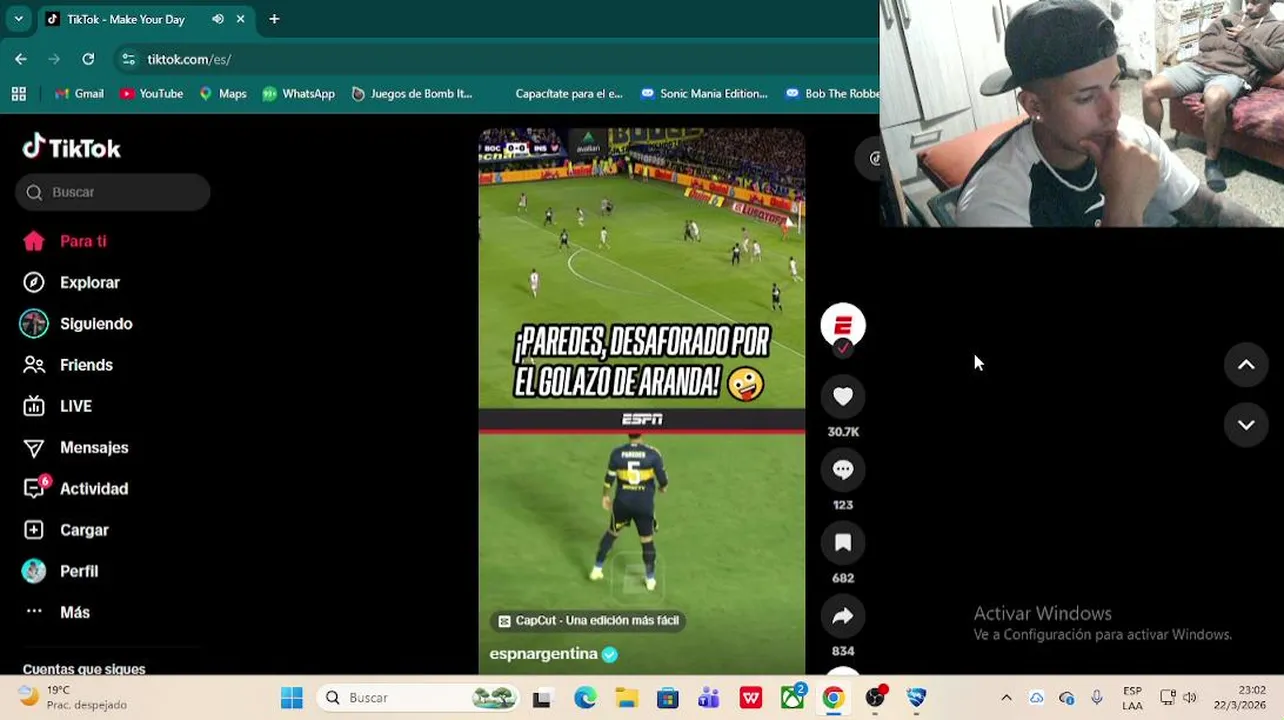
Task: Open File Explorer from taskbar
Action: click(x=626, y=698)
